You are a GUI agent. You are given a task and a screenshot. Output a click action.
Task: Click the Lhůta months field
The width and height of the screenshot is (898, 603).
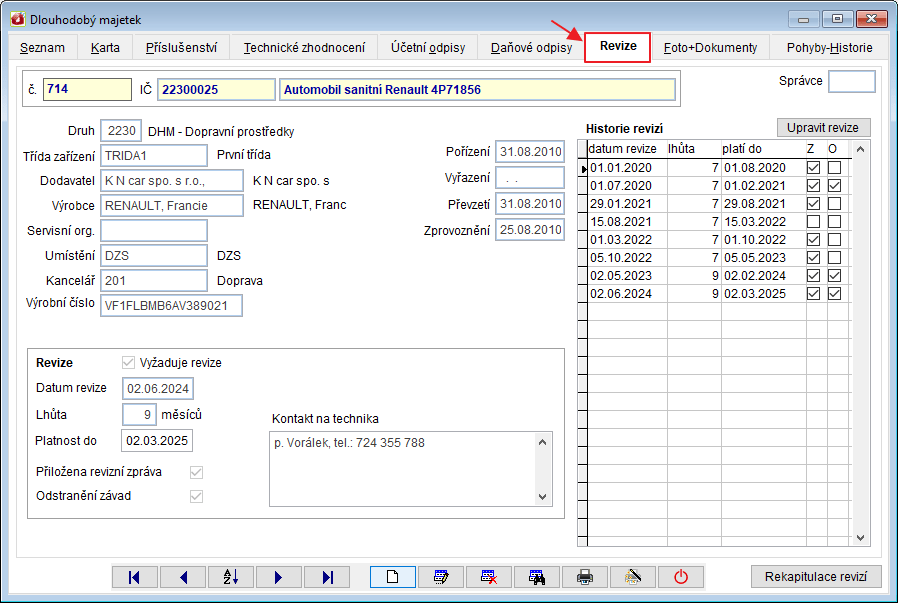pos(139,415)
